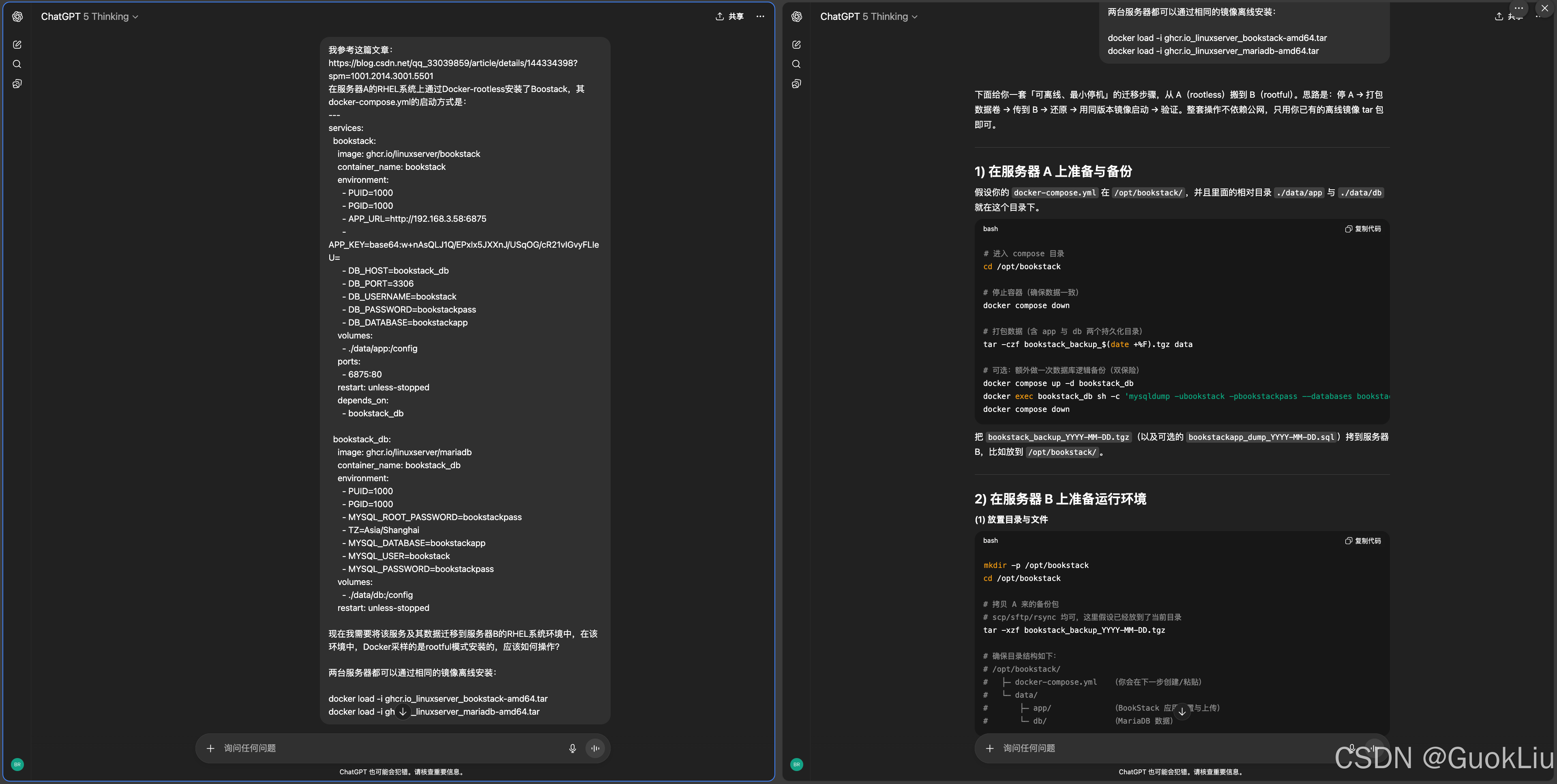Open the three-dot options menu in left window
Viewport: 1557px width, 784px height.
tap(760, 16)
